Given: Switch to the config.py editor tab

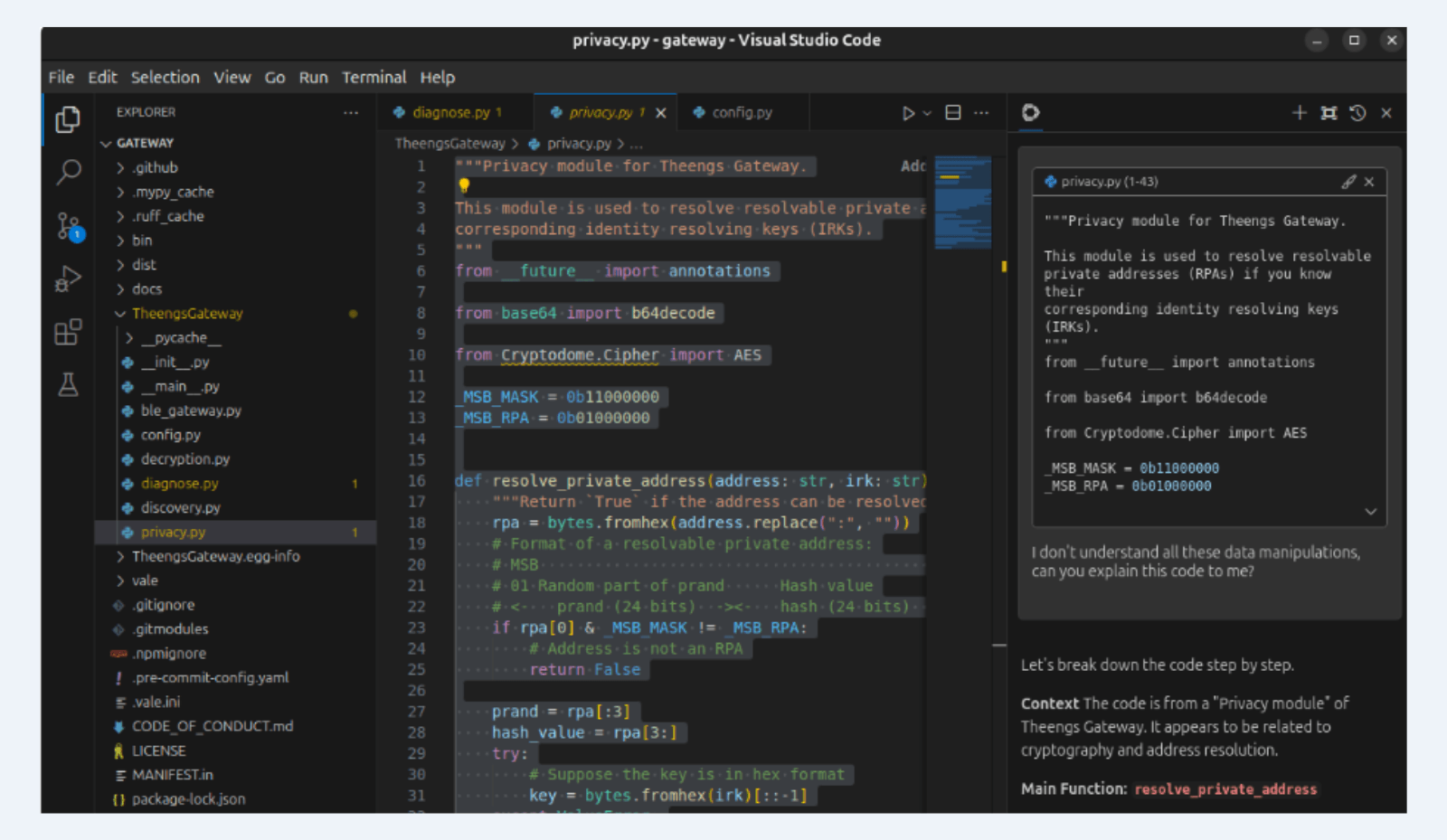Looking at the screenshot, I should [x=742, y=113].
